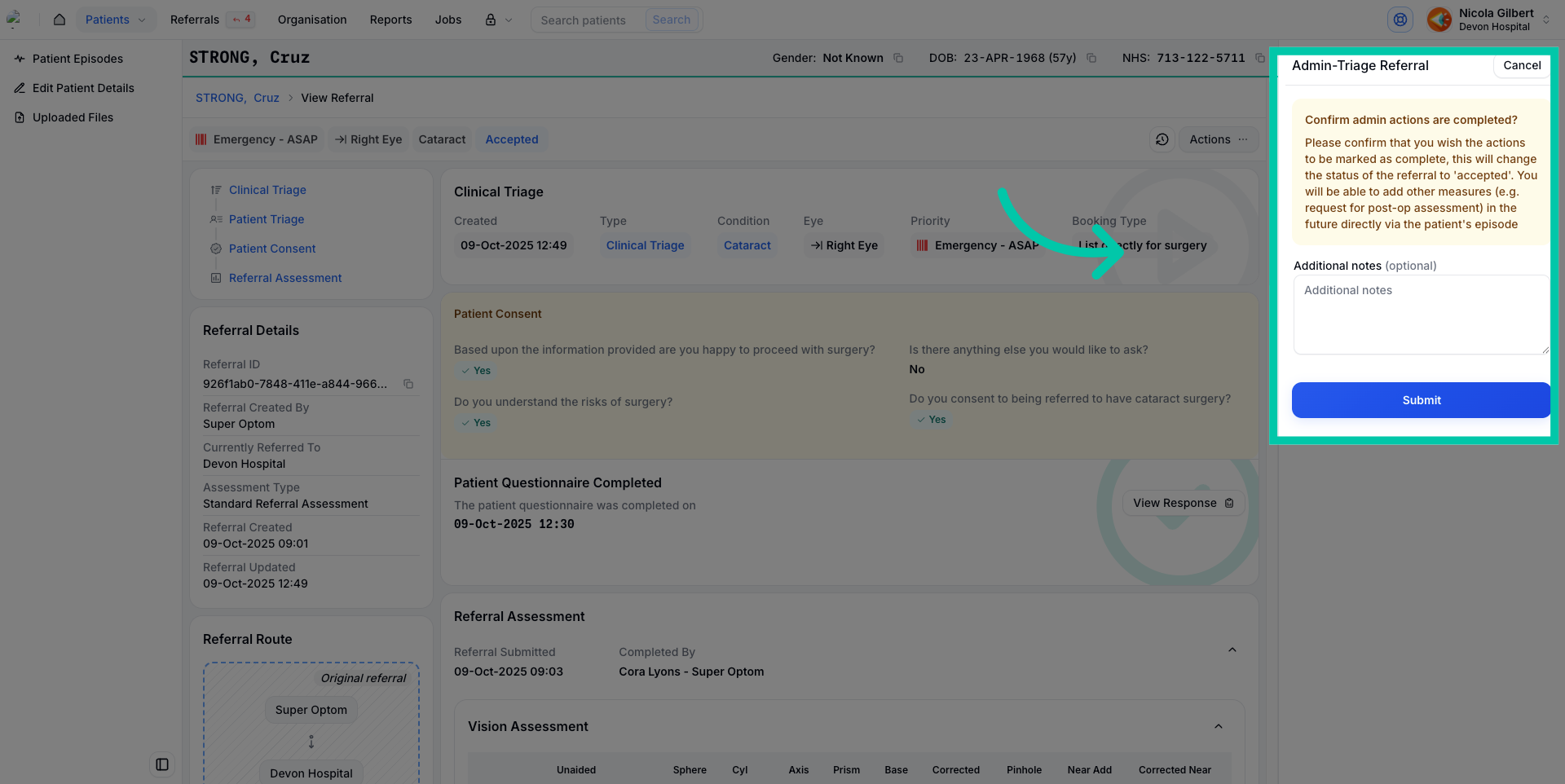
Task: Click the Referrals notification count badge
Action: point(241,20)
